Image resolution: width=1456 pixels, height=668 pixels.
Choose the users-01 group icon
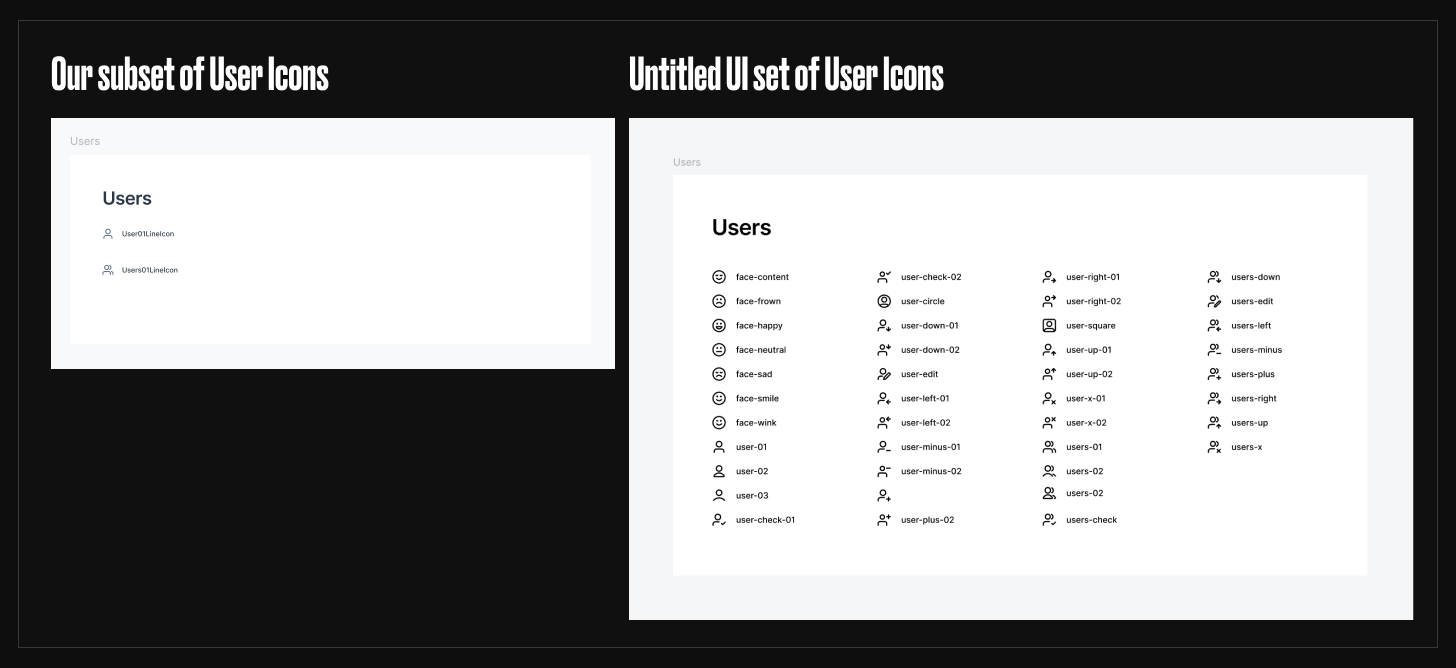coord(1049,447)
